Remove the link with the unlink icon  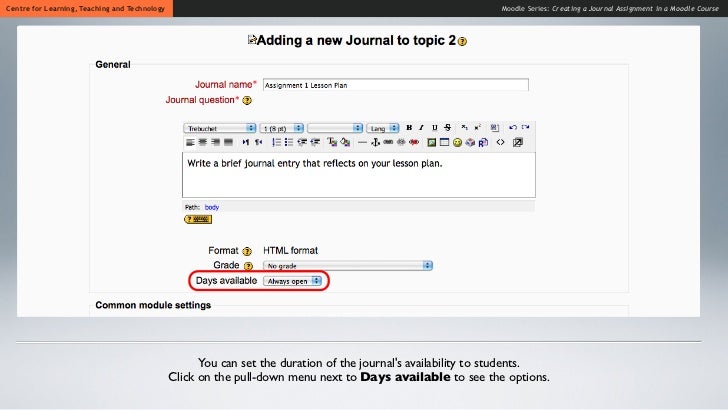(401, 142)
